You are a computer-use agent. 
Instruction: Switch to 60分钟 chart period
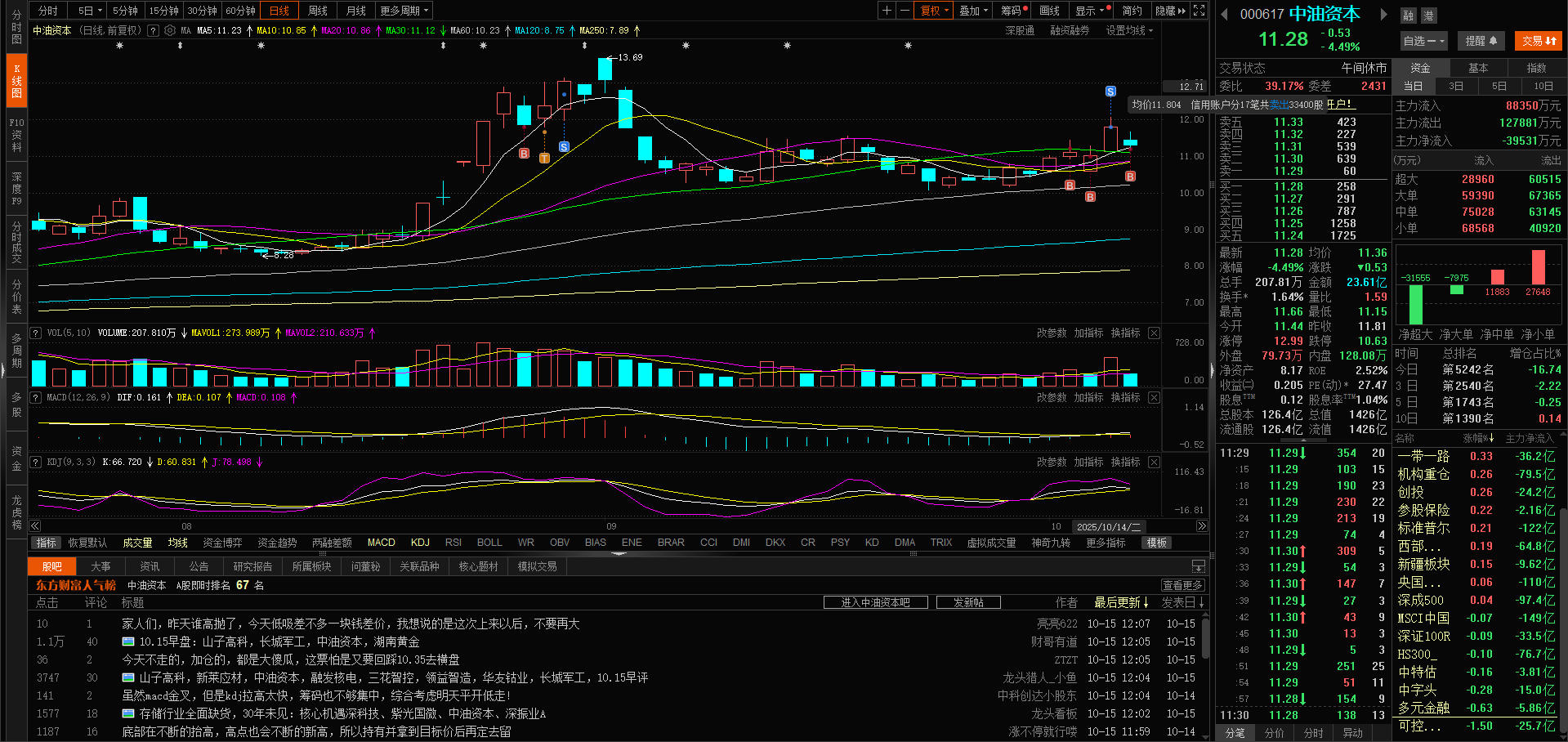240,11
